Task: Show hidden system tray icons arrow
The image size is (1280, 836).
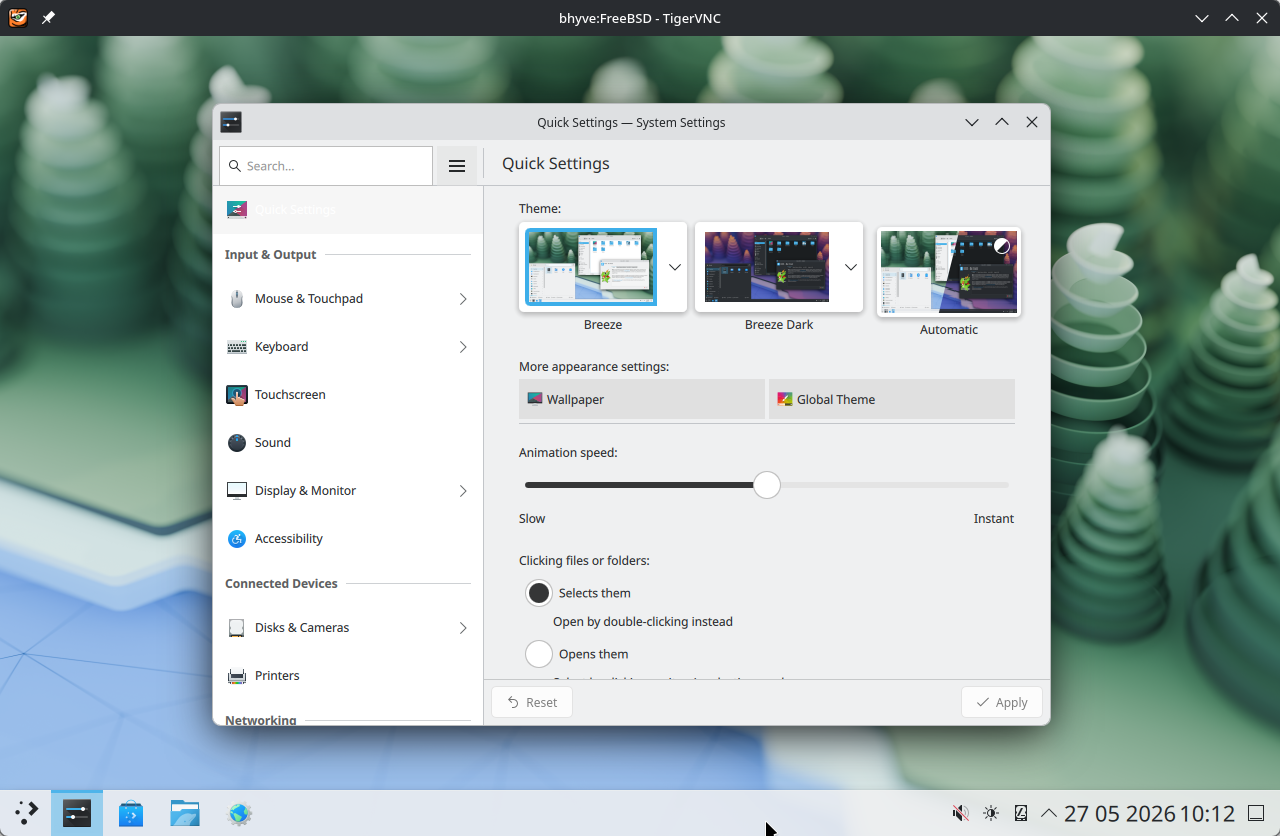Action: click(1049, 813)
